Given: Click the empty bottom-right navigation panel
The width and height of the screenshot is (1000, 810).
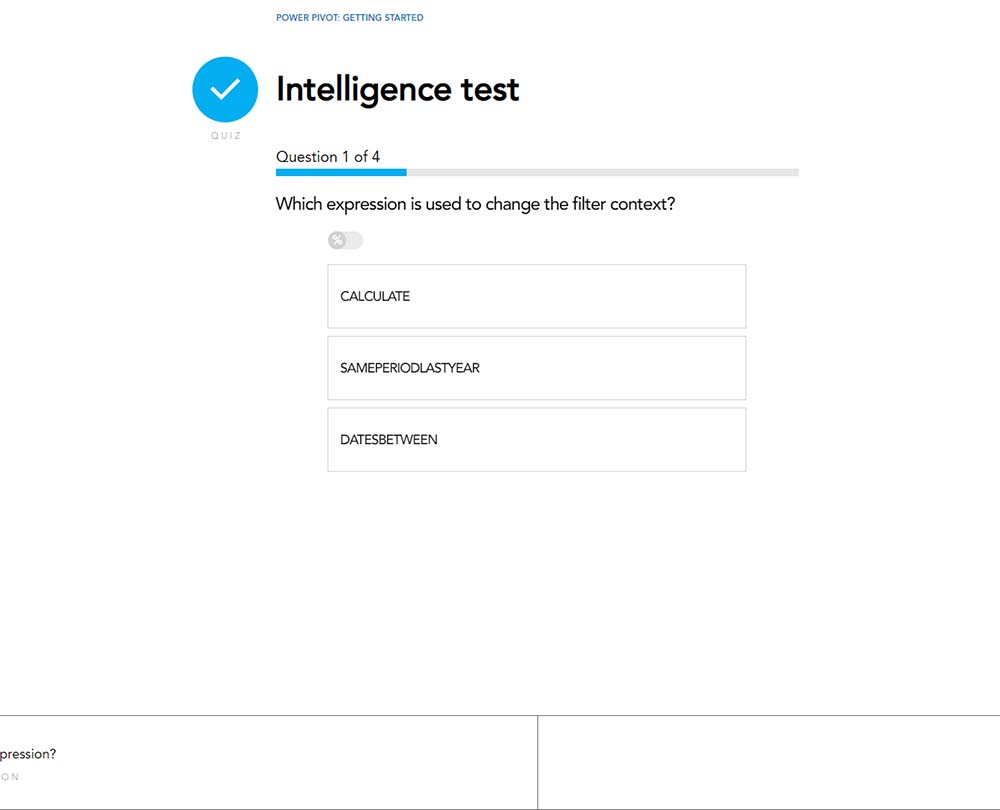Looking at the screenshot, I should click(x=768, y=762).
